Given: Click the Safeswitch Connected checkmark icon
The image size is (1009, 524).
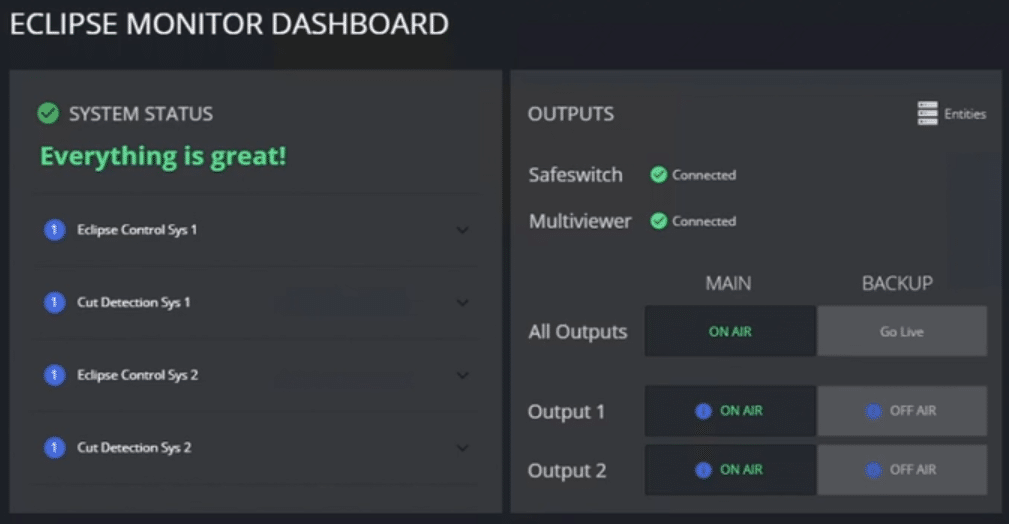Looking at the screenshot, I should 658,174.
